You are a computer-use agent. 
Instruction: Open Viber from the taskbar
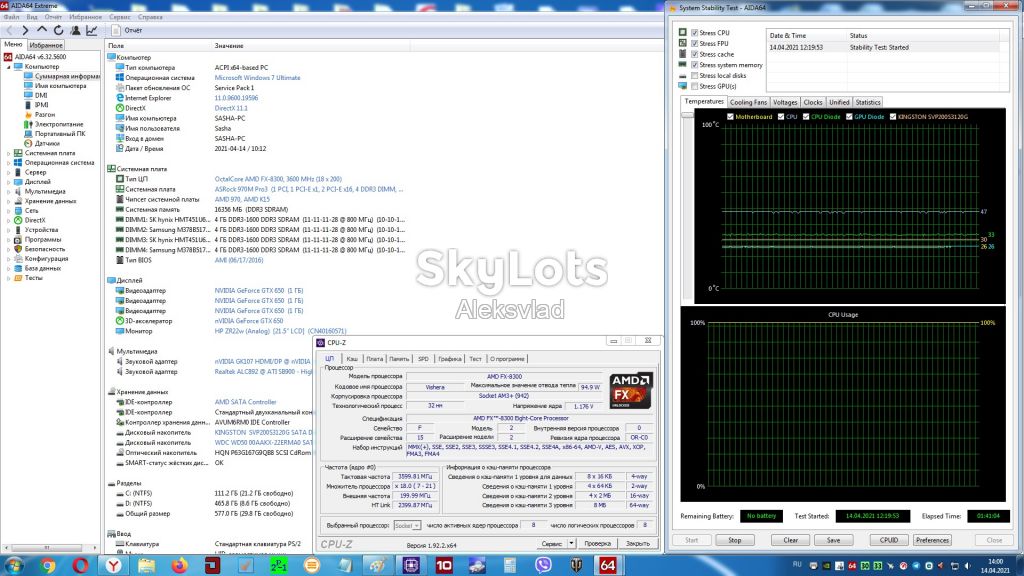543,565
